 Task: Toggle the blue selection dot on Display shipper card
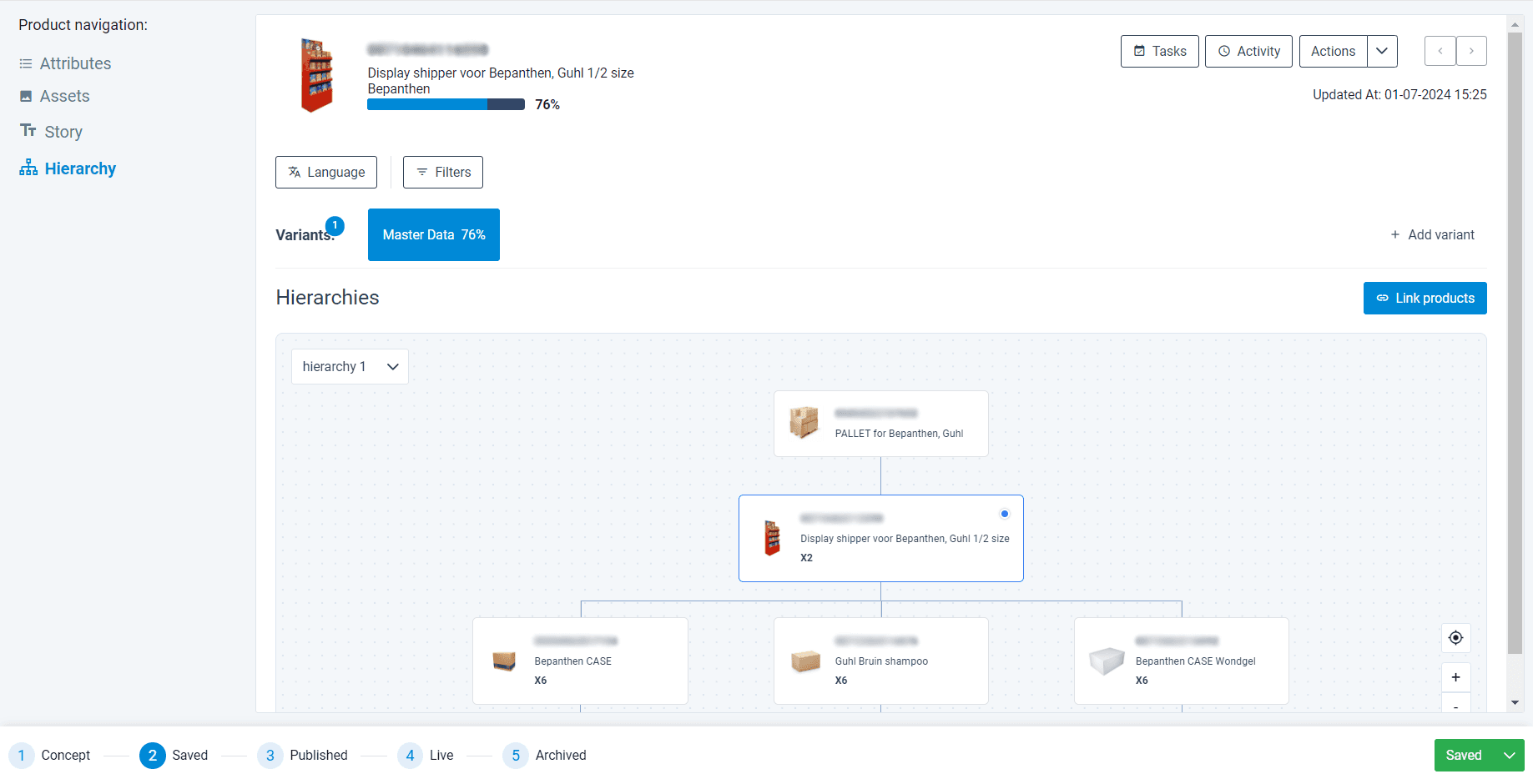click(1005, 514)
